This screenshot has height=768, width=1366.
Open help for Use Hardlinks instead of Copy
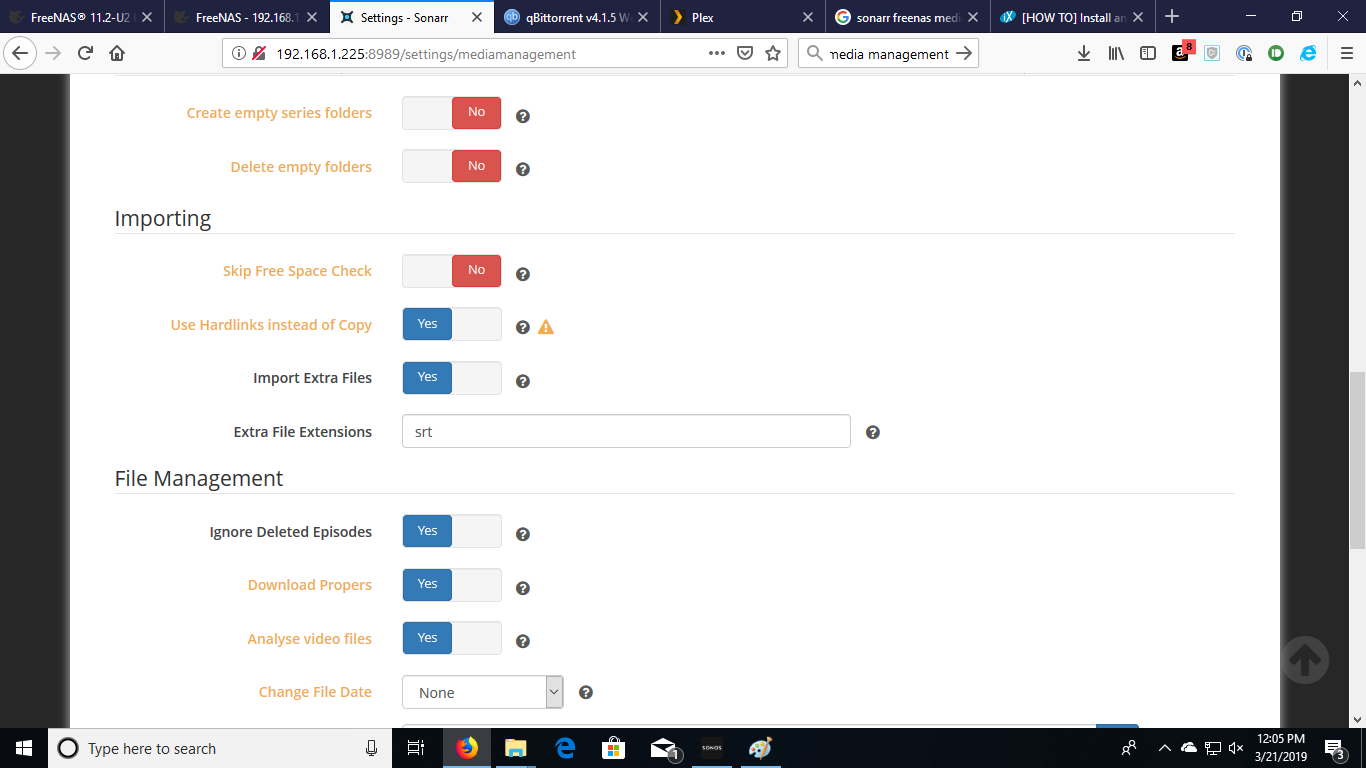click(x=522, y=327)
